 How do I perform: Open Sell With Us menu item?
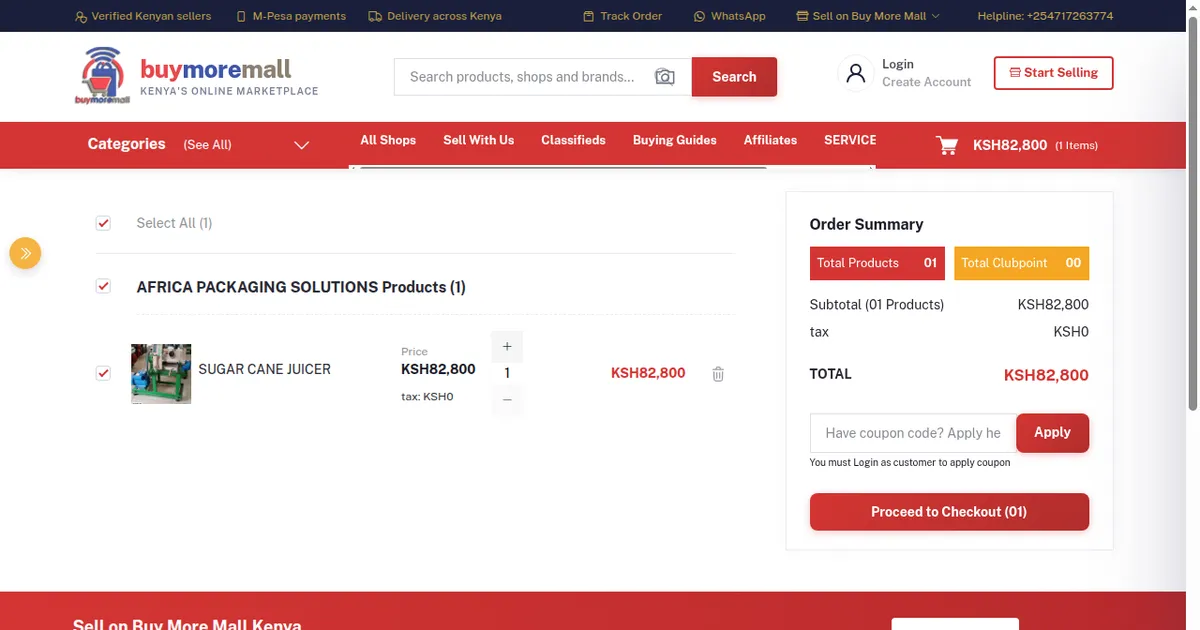point(479,140)
